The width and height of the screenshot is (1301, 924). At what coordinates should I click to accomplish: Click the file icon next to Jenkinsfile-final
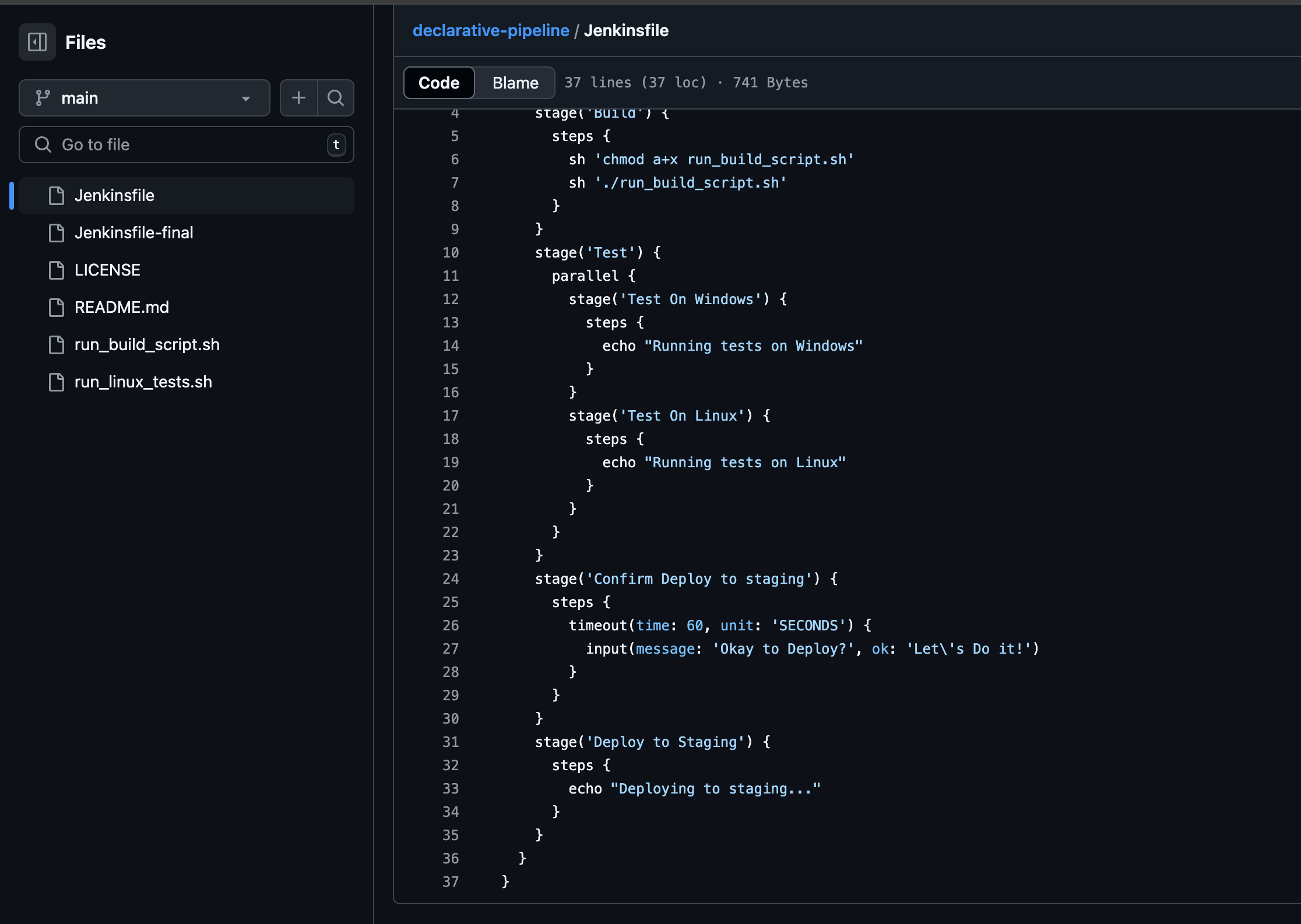tap(57, 233)
